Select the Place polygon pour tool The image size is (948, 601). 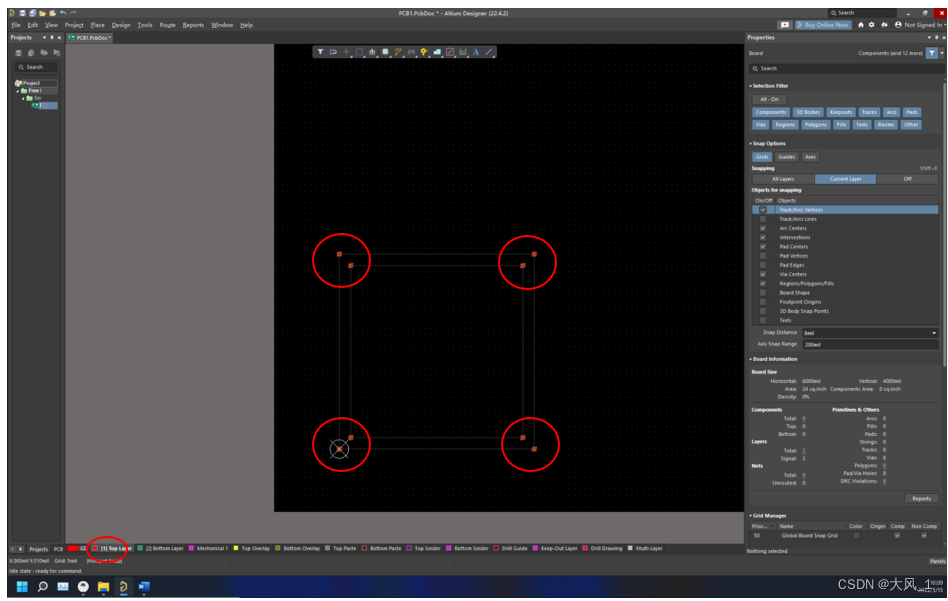437,52
